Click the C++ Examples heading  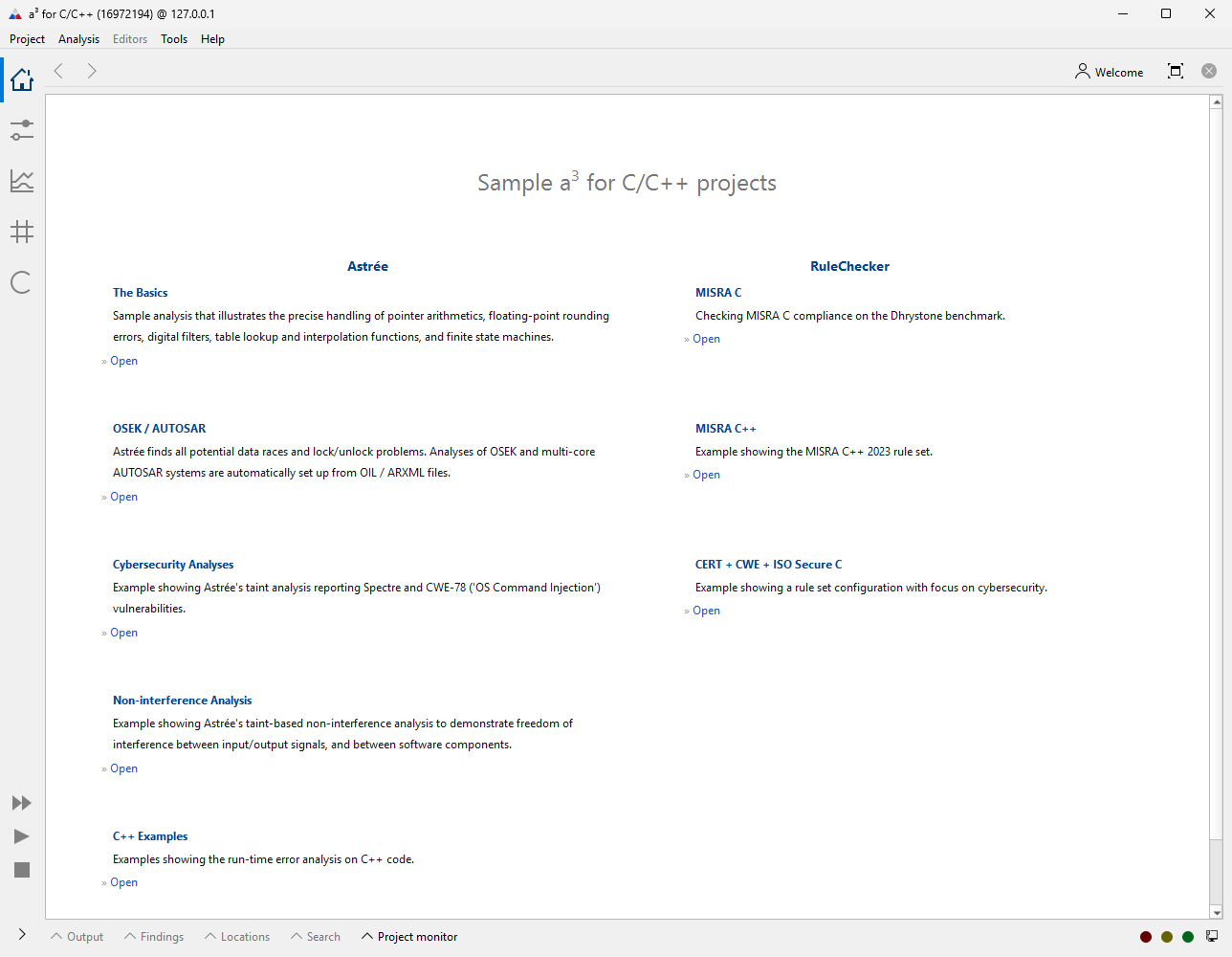click(x=150, y=836)
